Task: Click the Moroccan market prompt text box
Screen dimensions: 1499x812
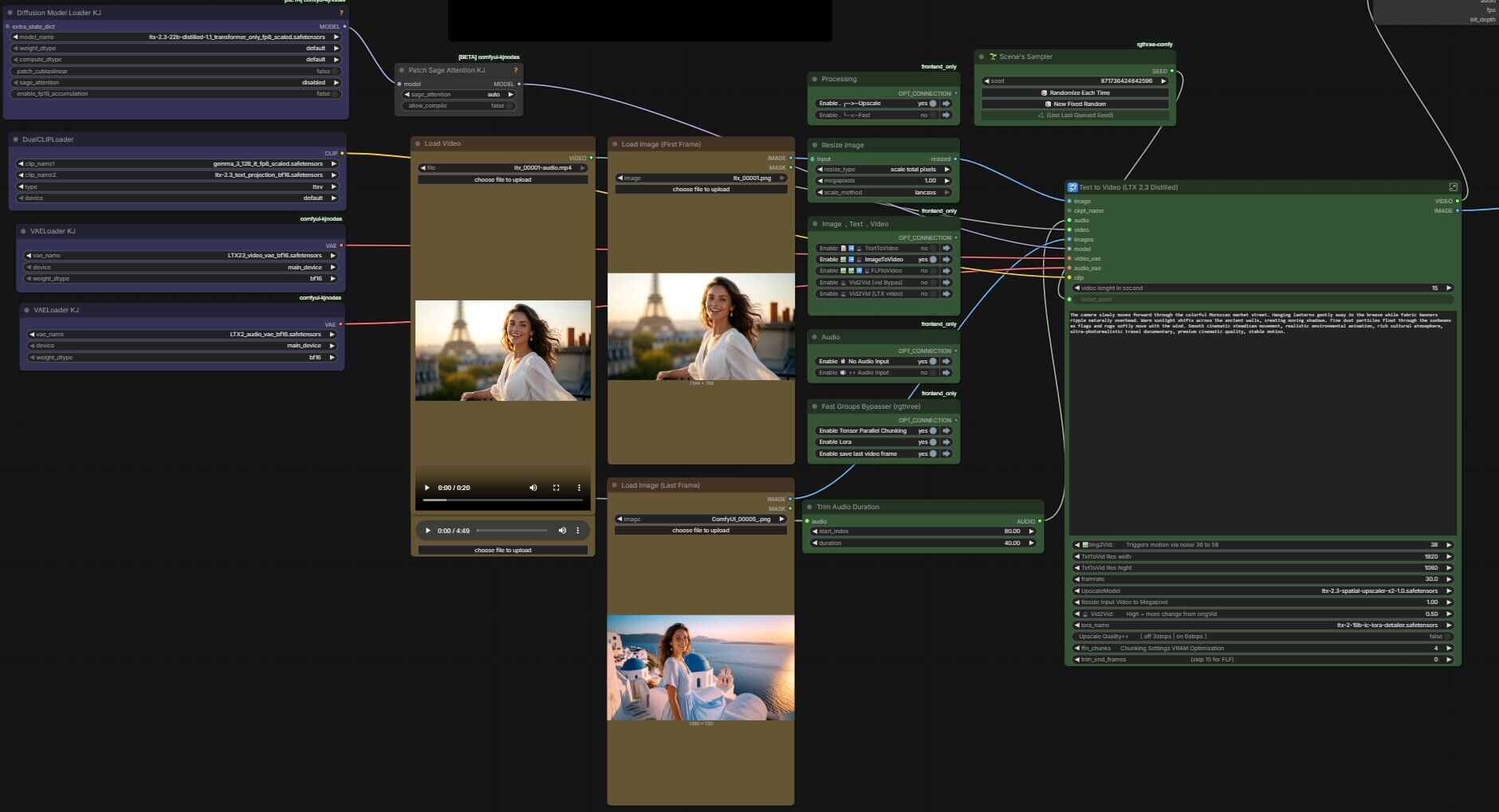Action: [x=1262, y=422]
